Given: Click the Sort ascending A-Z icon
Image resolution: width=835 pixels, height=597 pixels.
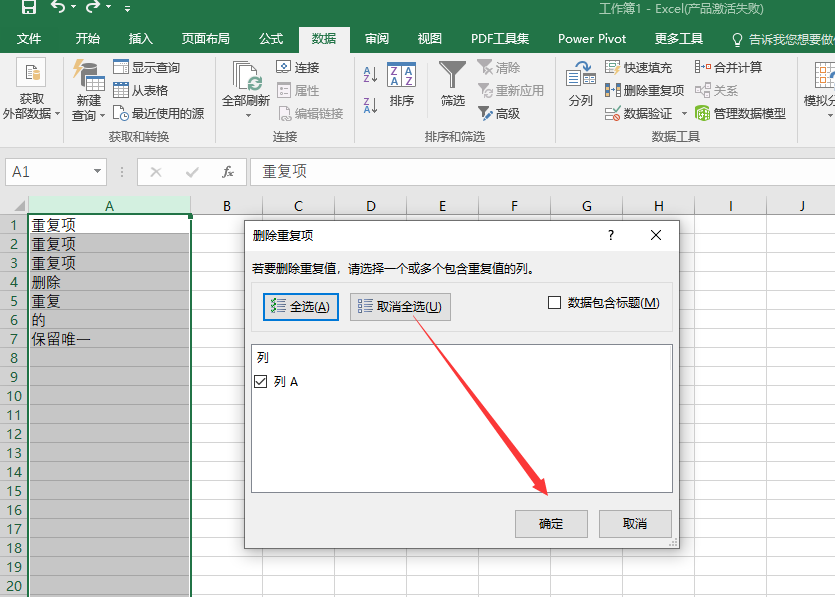Looking at the screenshot, I should point(370,74).
